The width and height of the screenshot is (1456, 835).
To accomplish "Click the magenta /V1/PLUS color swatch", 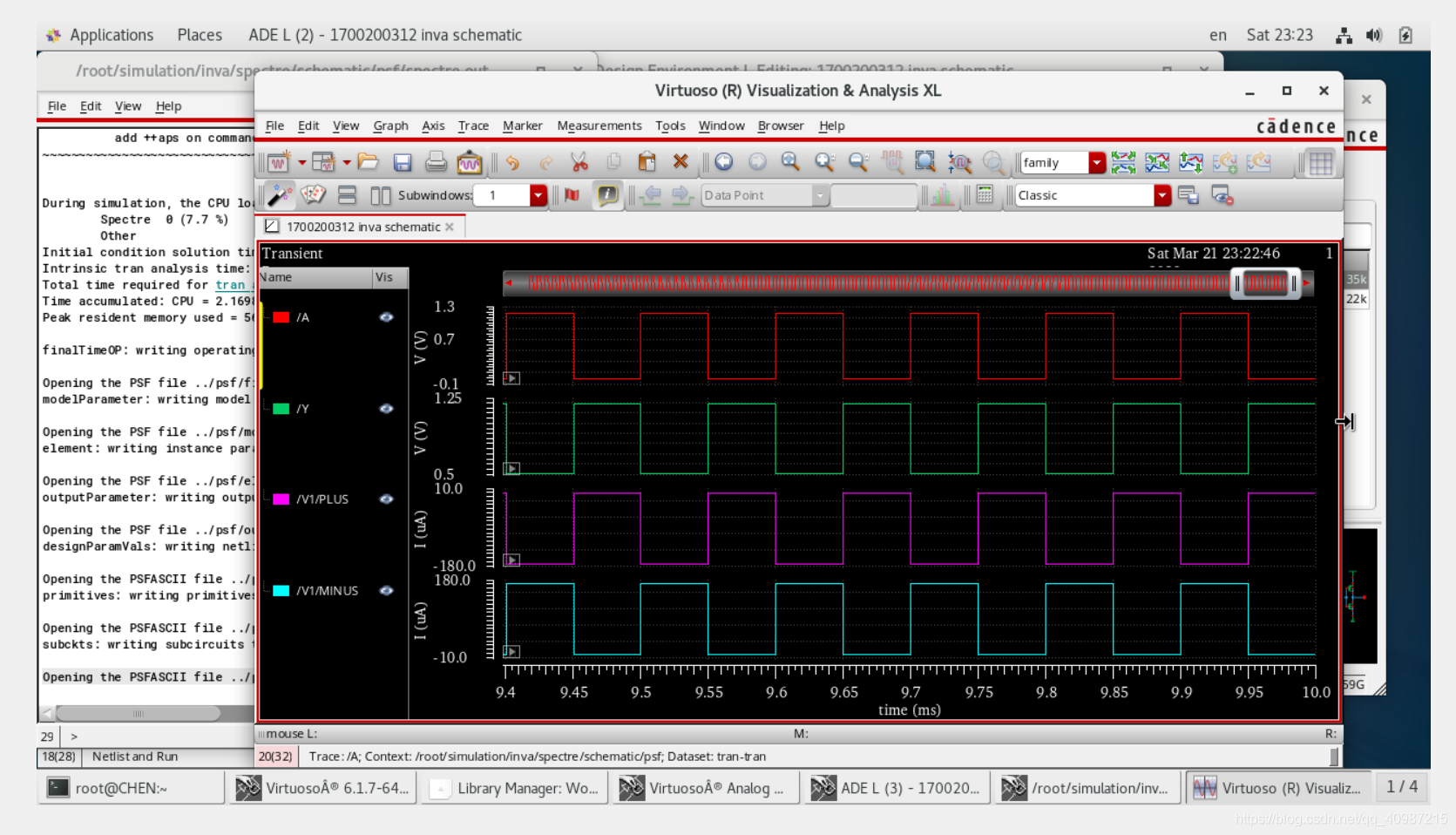I will (281, 499).
